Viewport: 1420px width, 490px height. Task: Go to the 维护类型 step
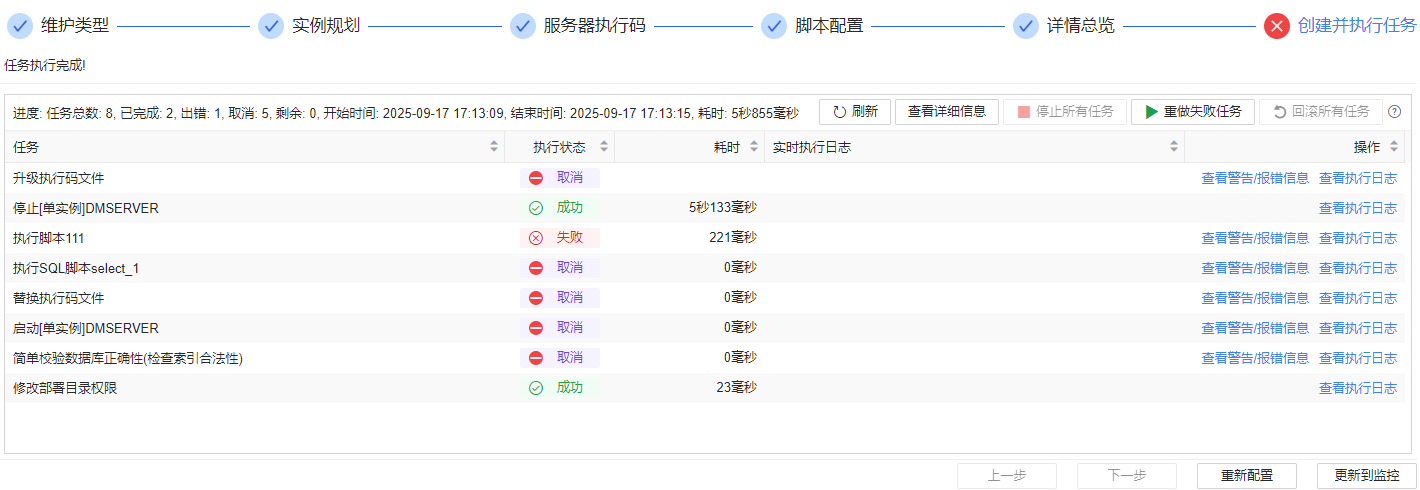(75, 26)
